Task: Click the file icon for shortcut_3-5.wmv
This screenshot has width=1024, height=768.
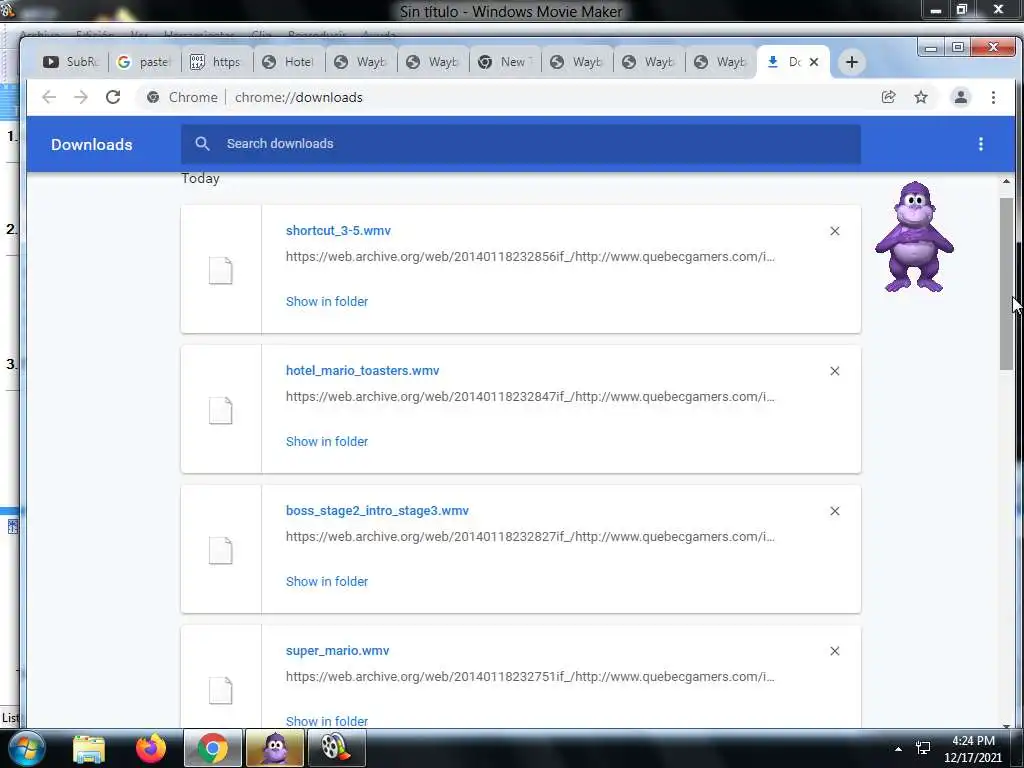Action: pos(221,270)
